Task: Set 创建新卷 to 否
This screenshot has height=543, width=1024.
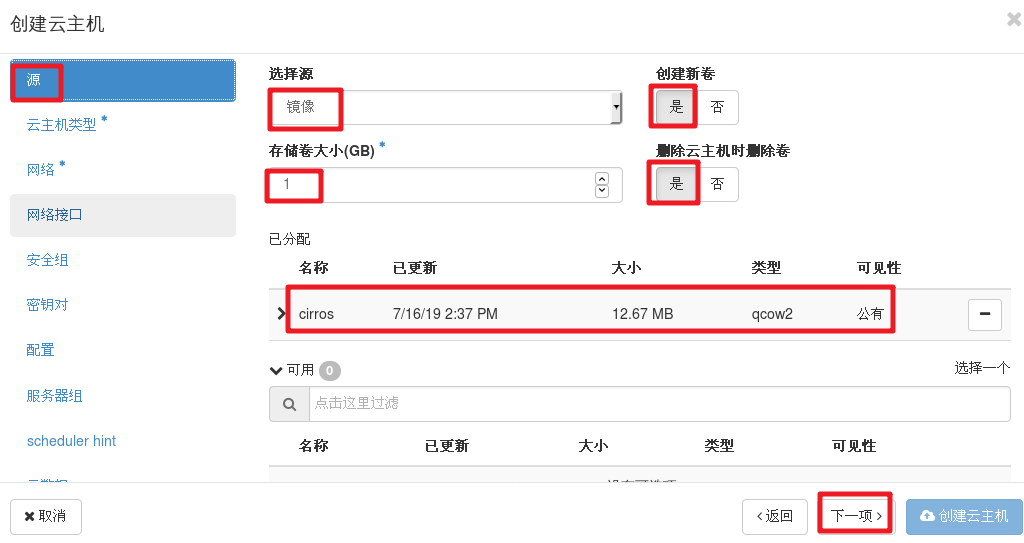Action: point(717,107)
